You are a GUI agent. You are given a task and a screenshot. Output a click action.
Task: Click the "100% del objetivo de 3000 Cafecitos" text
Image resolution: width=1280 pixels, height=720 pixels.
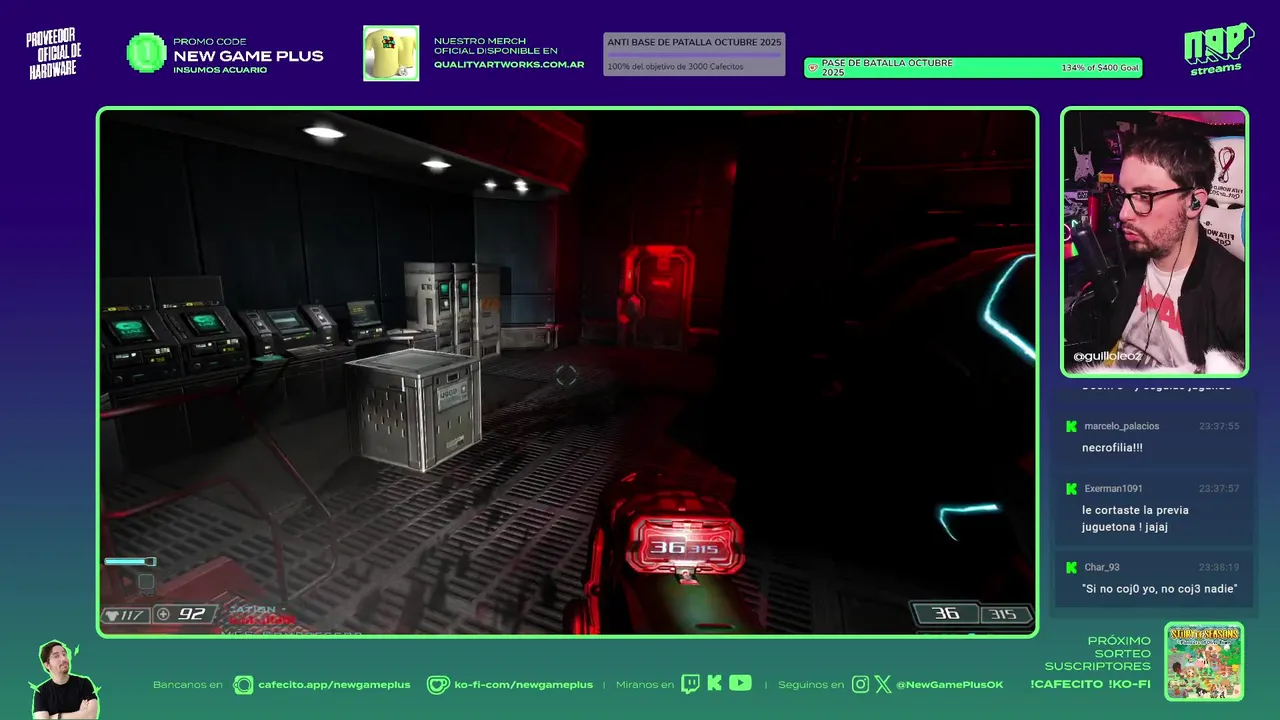pos(675,66)
